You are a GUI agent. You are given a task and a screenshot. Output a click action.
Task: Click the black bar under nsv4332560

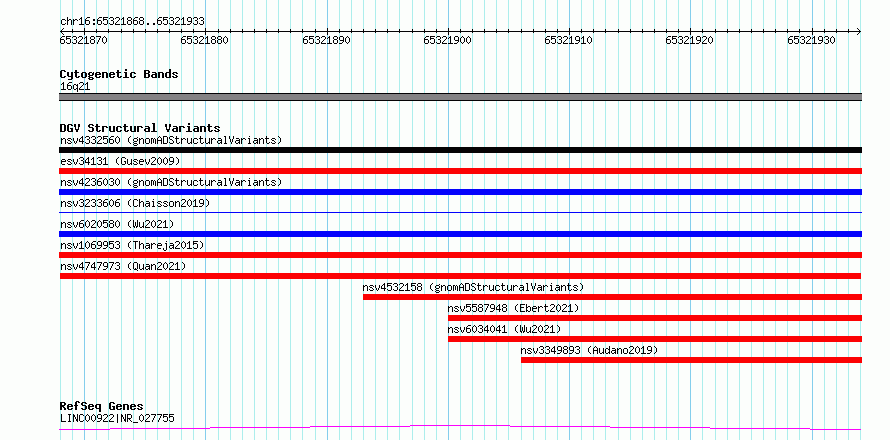tap(460, 150)
